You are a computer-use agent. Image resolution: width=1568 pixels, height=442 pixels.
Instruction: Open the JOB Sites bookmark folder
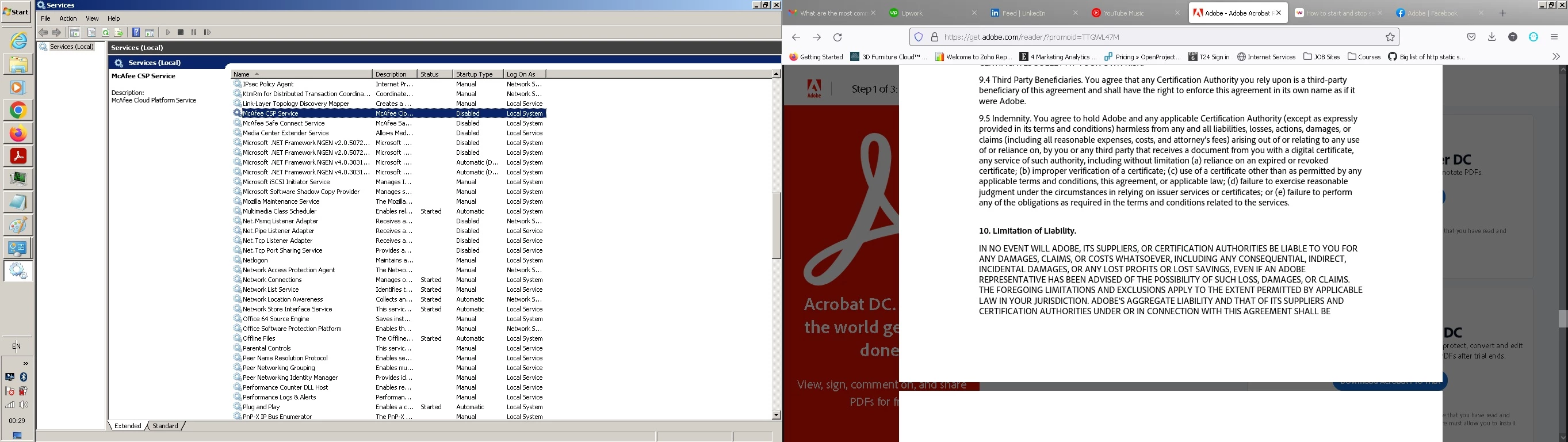point(1321,56)
